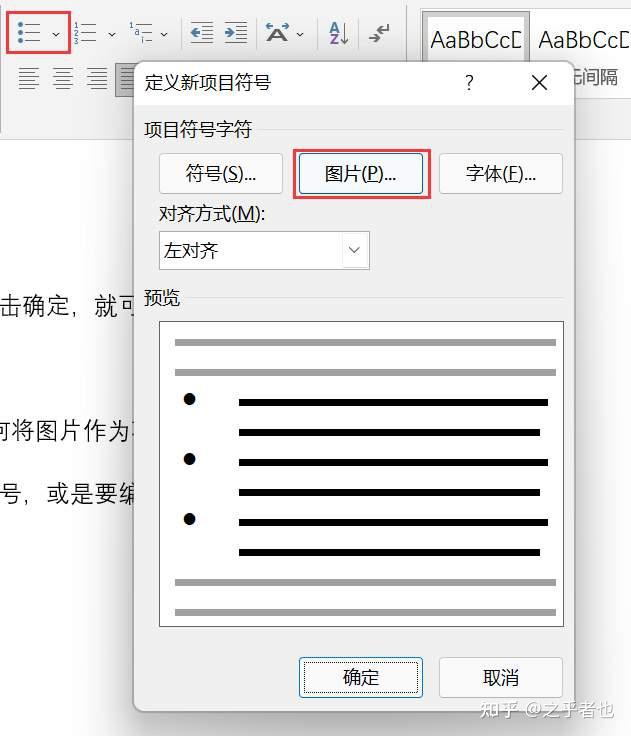Toggle show paragraph marks icon
Image resolution: width=631 pixels, height=736 pixels.
pyautogui.click(x=379, y=33)
